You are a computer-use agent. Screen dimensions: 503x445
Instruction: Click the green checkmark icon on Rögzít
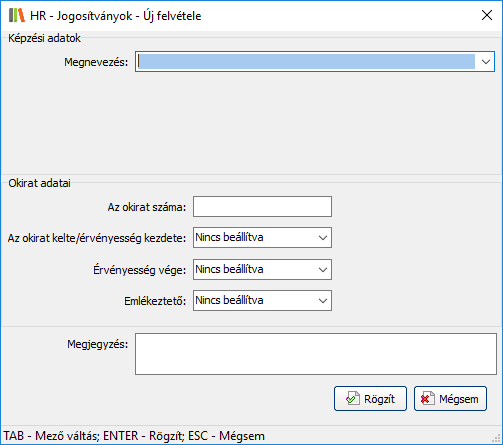353,398
